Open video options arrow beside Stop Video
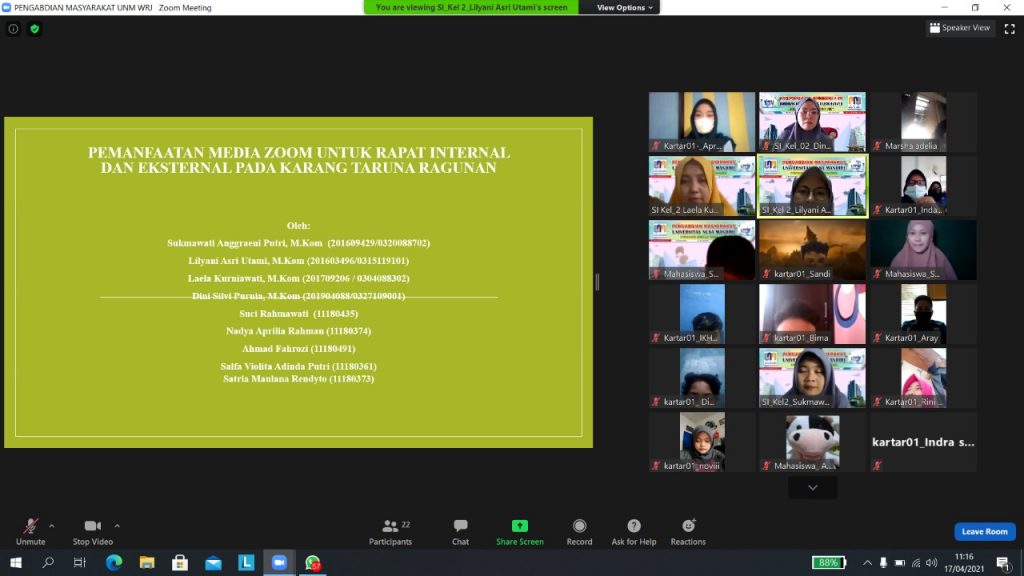Image resolution: width=1024 pixels, height=576 pixels. [x=117, y=525]
